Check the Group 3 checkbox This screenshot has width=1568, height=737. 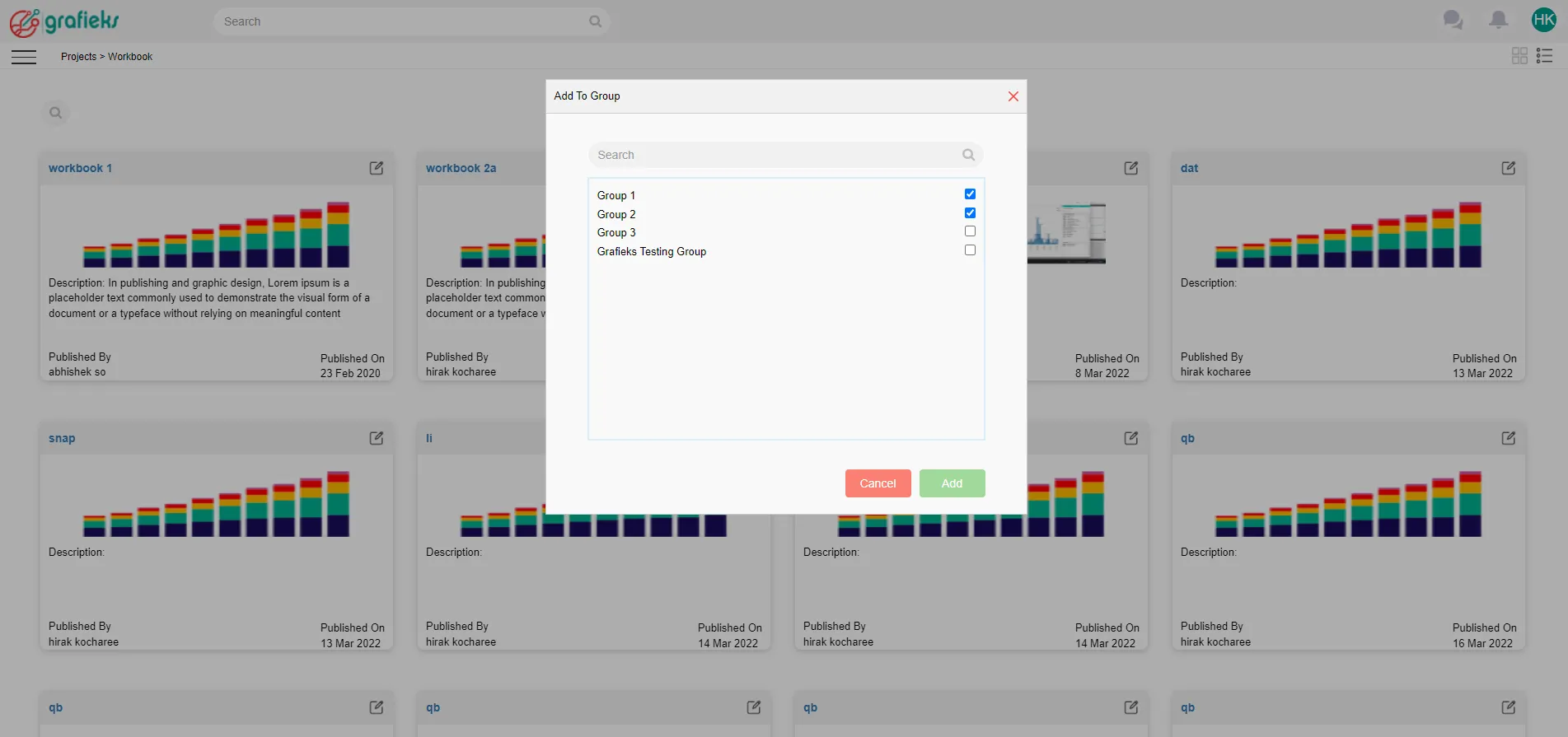pos(970,231)
